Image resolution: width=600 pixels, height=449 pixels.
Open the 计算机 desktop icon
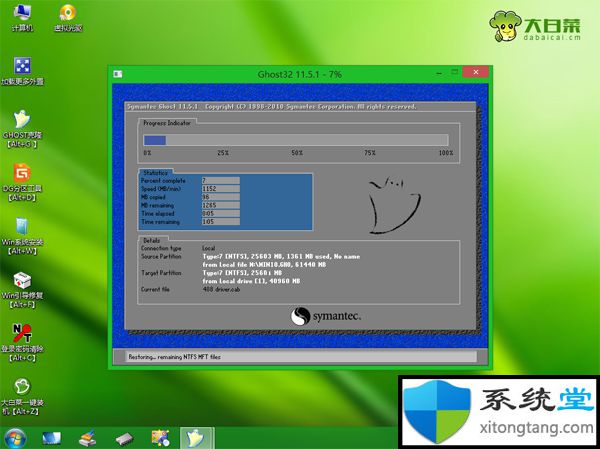pyautogui.click(x=22, y=17)
